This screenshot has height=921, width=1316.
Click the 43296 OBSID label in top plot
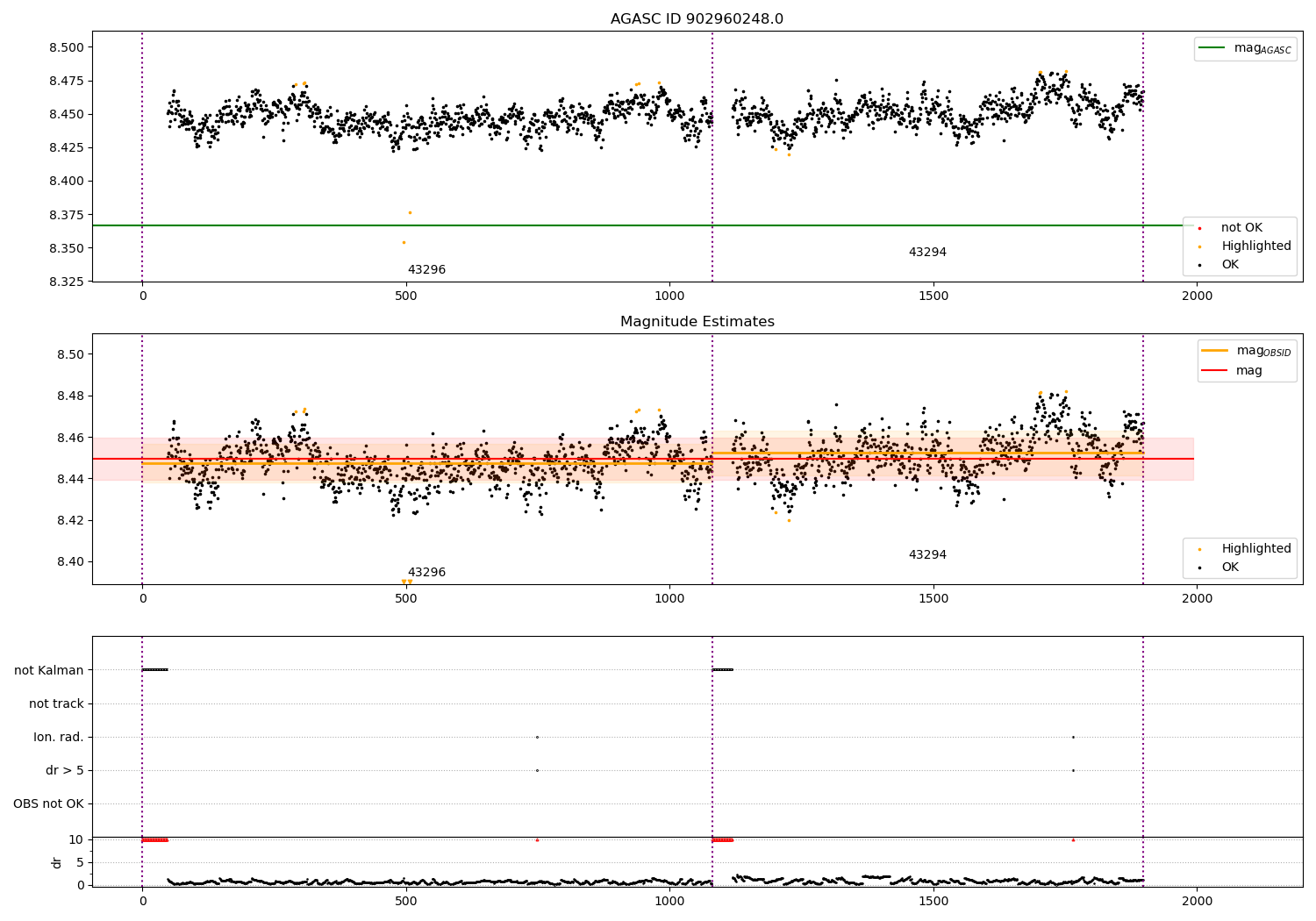426,270
